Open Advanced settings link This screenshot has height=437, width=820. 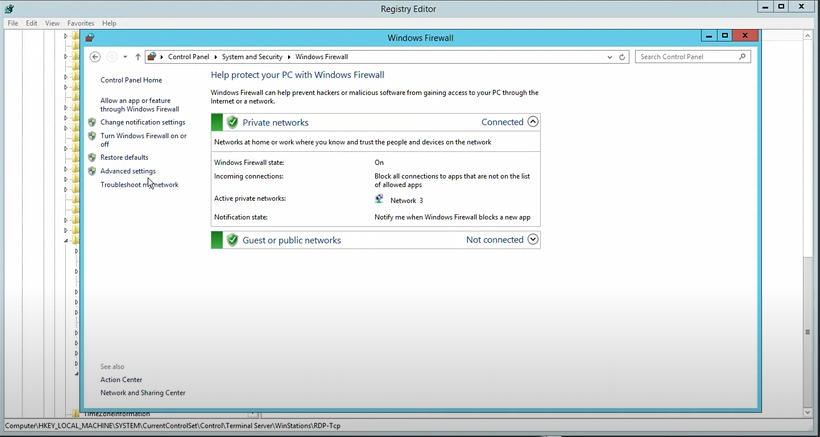pos(128,171)
